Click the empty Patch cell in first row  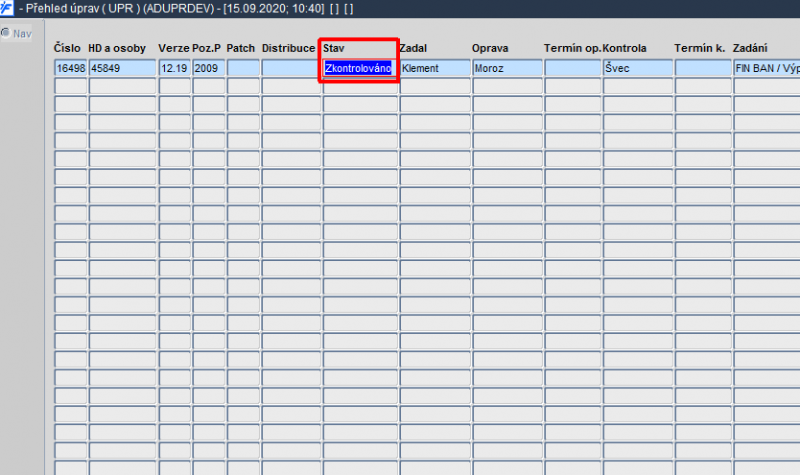point(243,68)
